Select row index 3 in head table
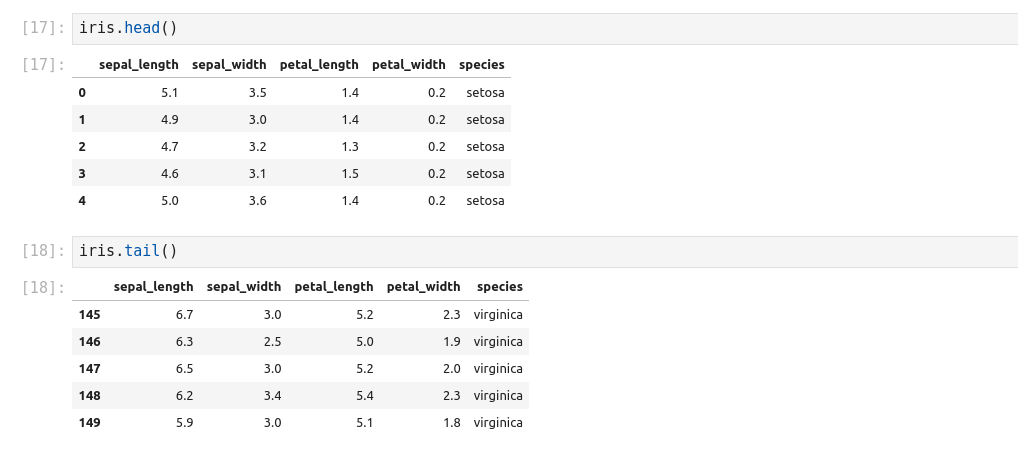This screenshot has width=1018, height=455. (82, 174)
